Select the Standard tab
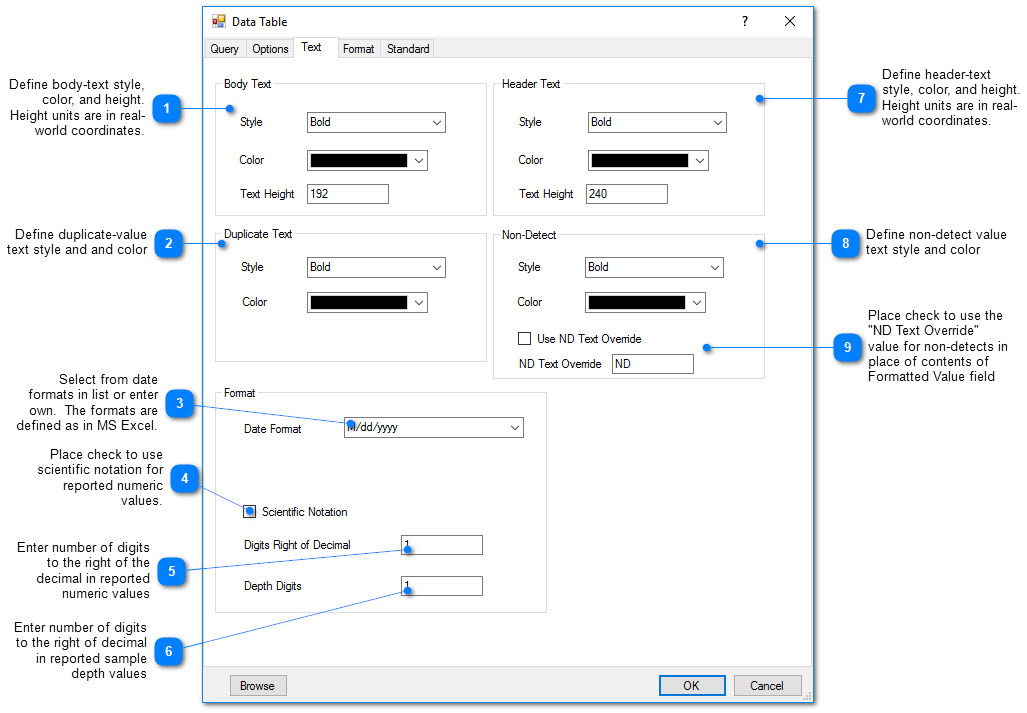The height and width of the screenshot is (713, 1027). tap(407, 48)
